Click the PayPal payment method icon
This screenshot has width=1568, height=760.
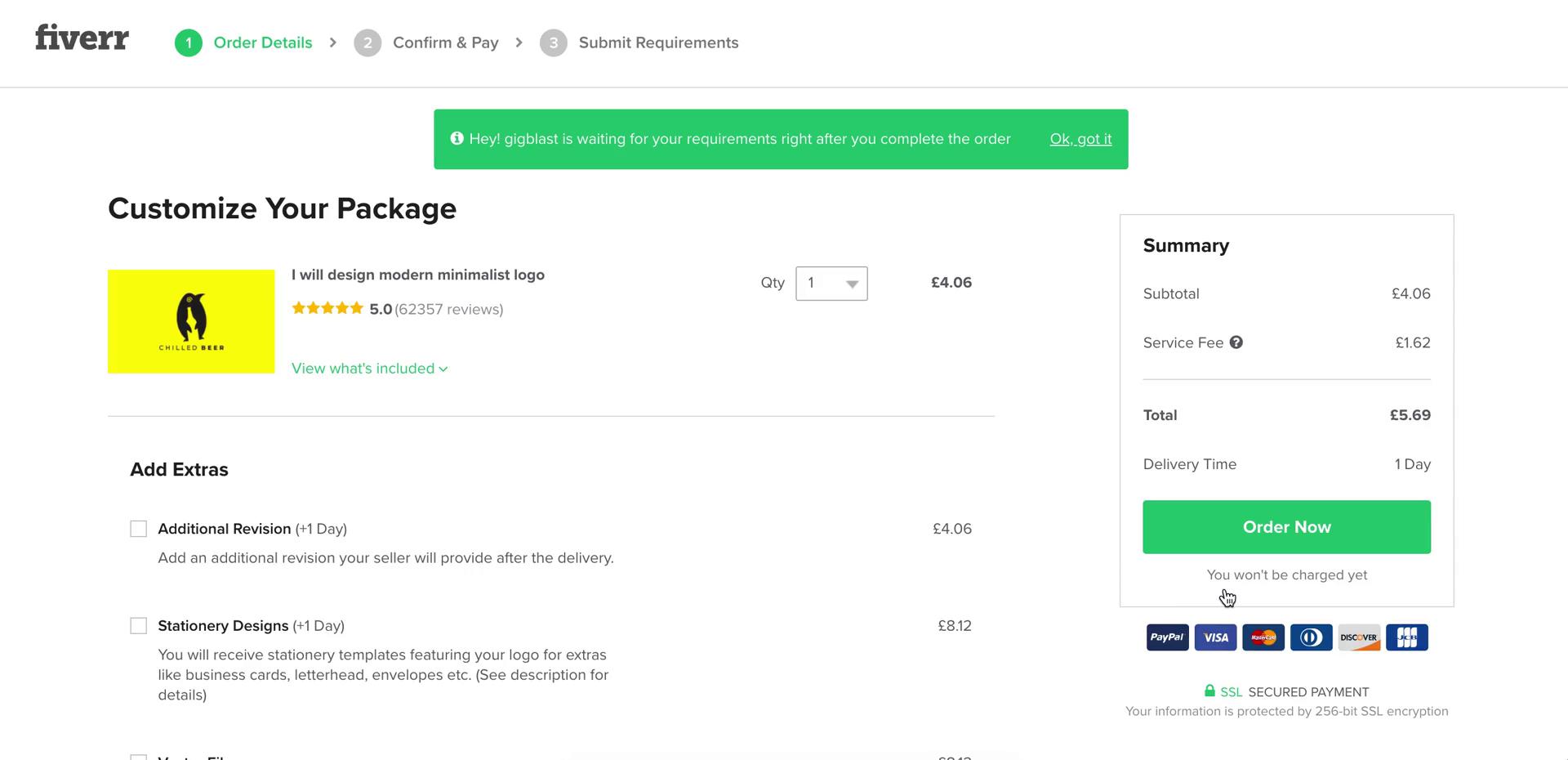[1167, 637]
